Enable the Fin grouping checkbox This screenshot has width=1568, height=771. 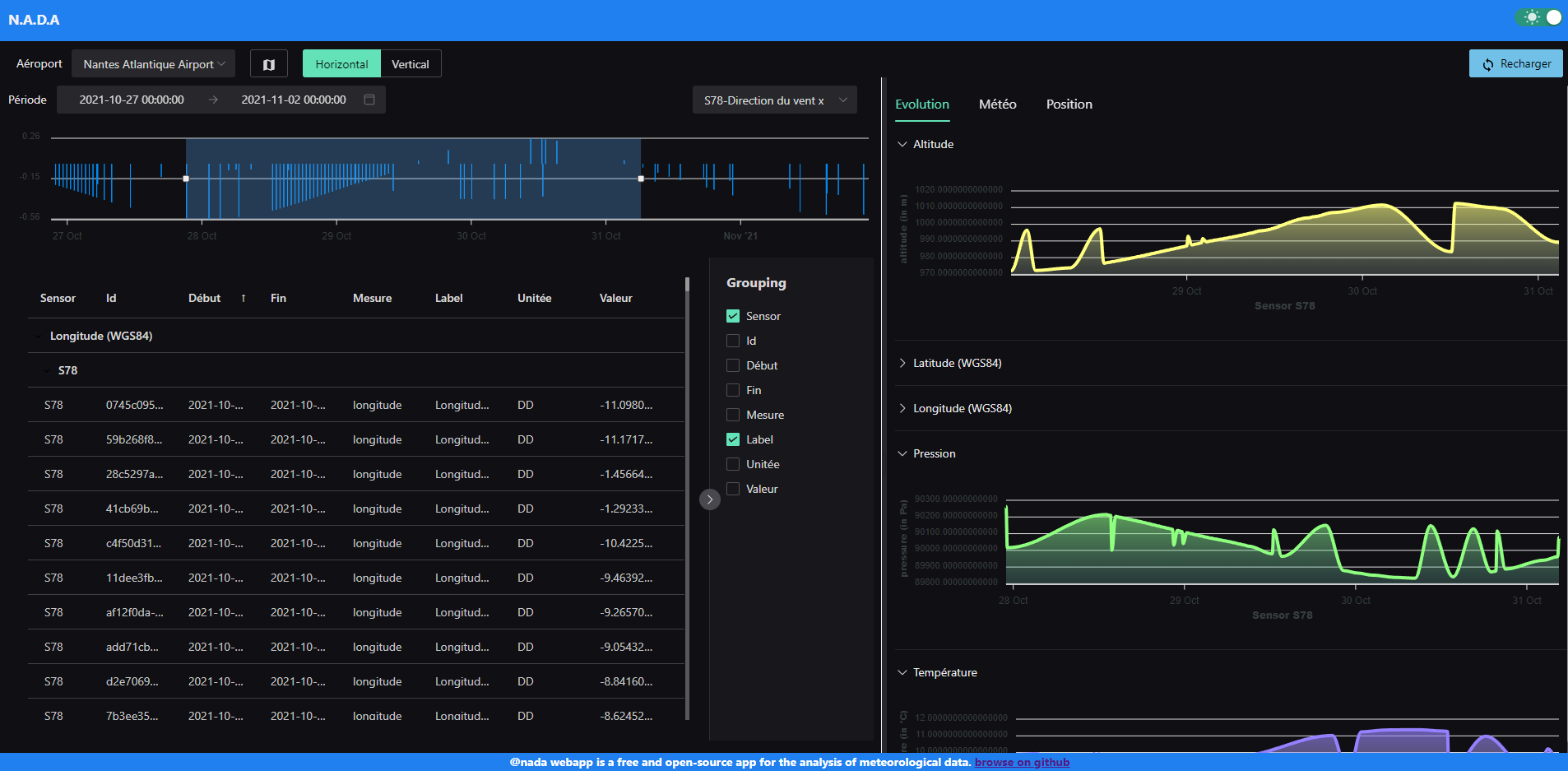click(x=733, y=390)
